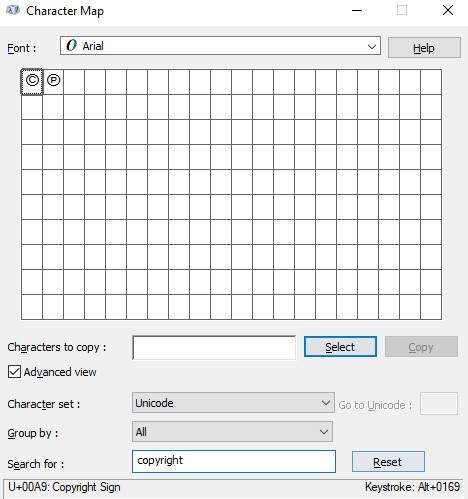Click the Help button
This screenshot has height=499, width=468.
pos(424,48)
